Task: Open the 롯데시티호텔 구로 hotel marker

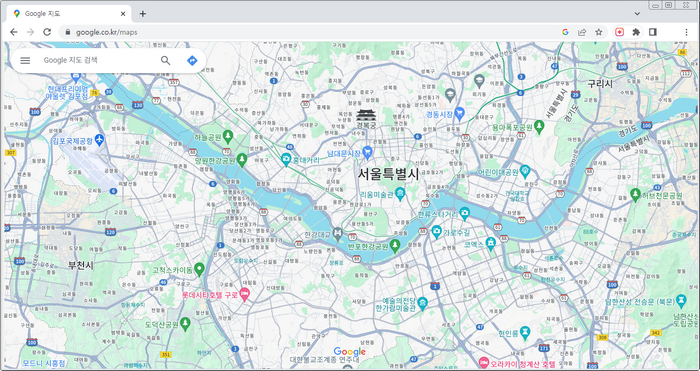Action: pos(245,294)
